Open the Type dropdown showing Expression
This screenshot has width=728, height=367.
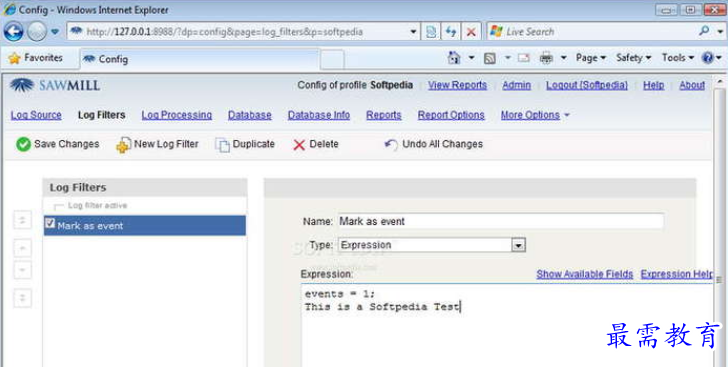tap(431, 245)
